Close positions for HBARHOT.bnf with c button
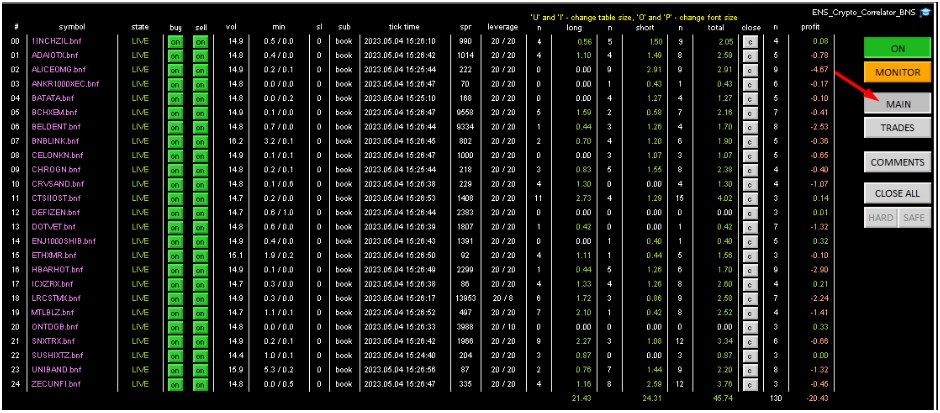940x413 pixels. (x=751, y=270)
